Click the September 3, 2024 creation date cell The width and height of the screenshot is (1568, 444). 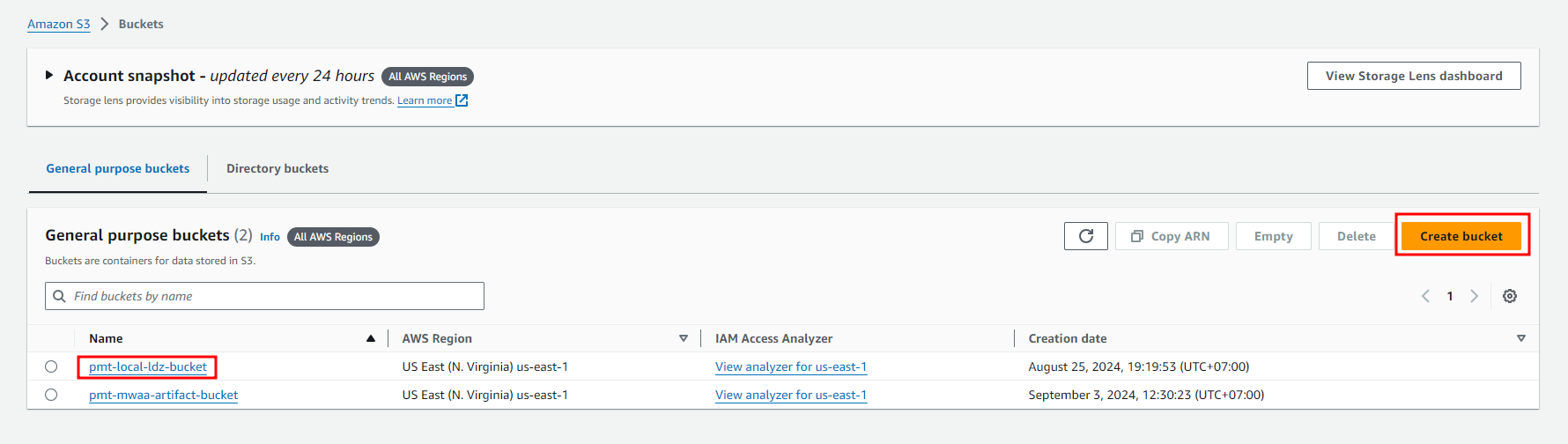[1146, 395]
